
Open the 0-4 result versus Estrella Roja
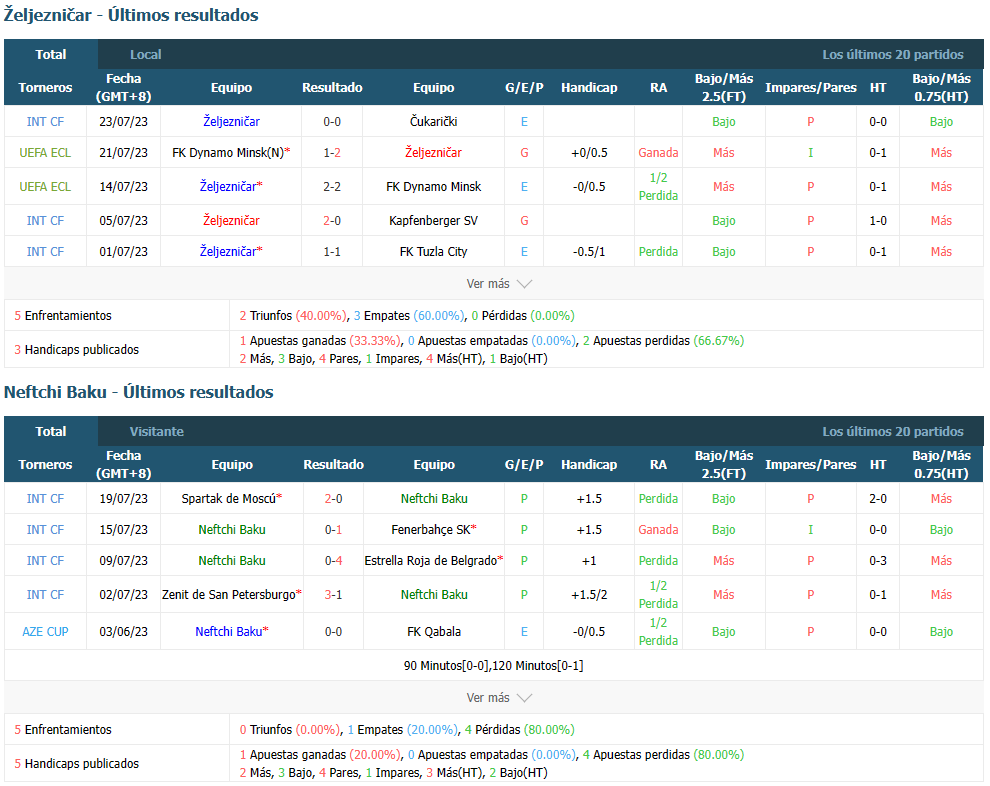click(333, 560)
